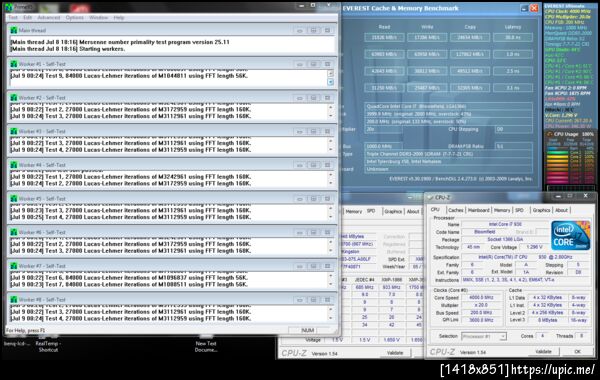Screen dimensions: 600x380
Task: Open the Graphics tab in the rear CPU-Z window
Action: click(x=393, y=211)
